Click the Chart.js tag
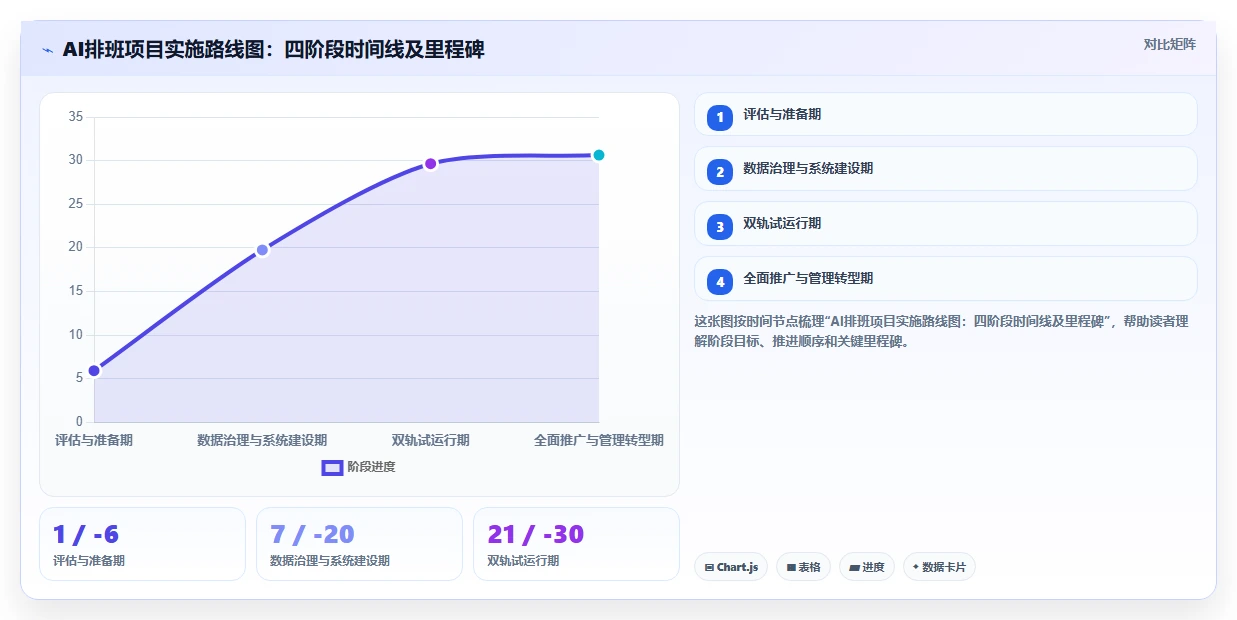This screenshot has width=1237, height=620. tap(731, 567)
